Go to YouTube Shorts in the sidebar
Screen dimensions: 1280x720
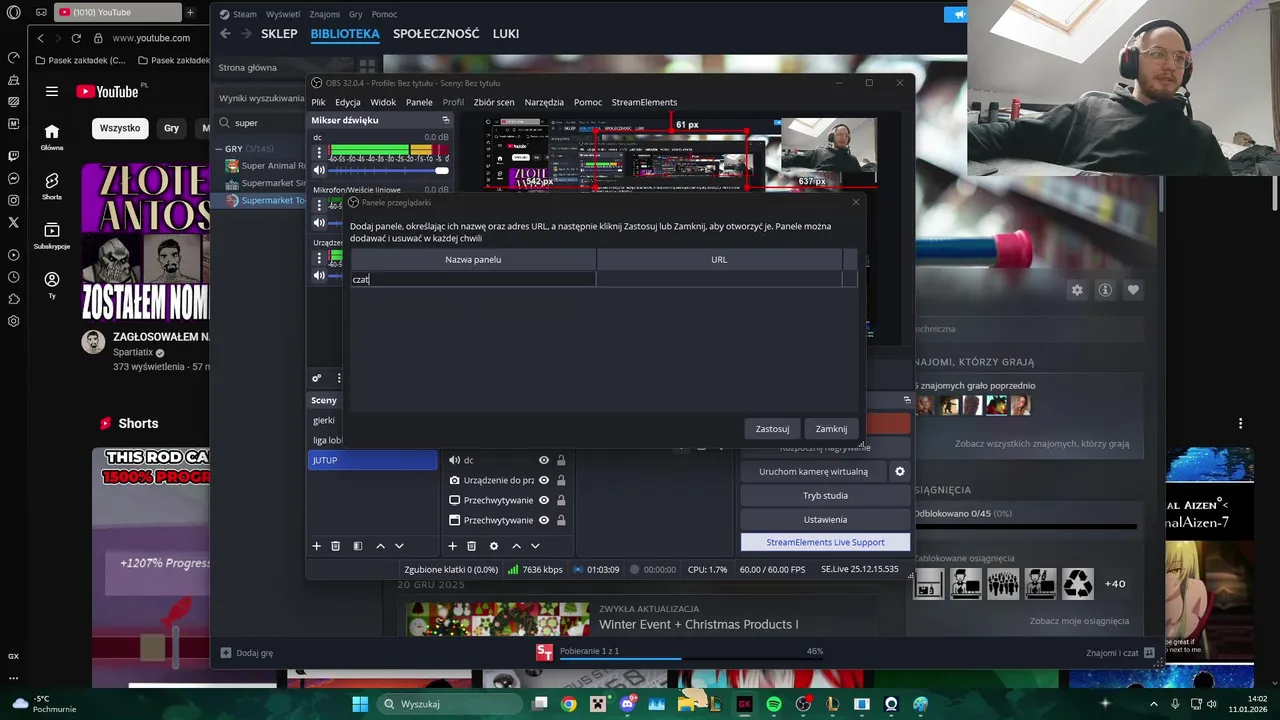point(52,185)
